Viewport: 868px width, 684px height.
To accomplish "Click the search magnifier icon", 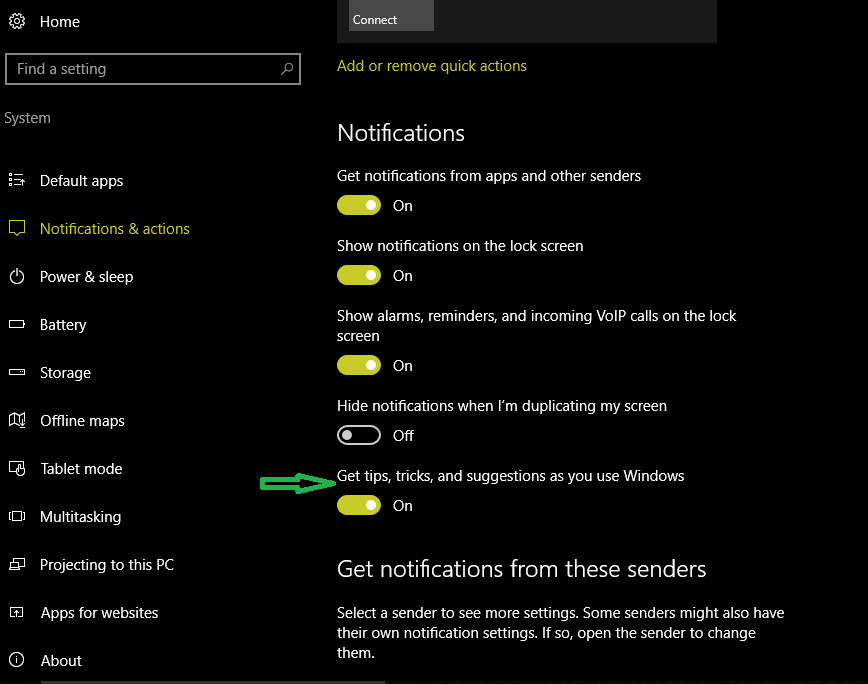I will (287, 69).
